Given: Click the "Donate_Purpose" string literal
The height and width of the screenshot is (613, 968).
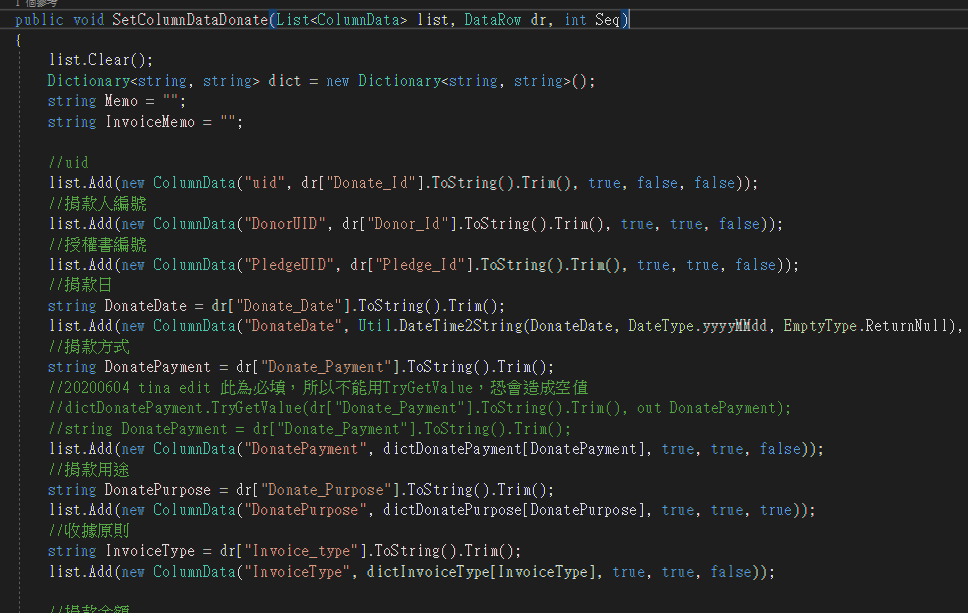Looking at the screenshot, I should 323,490.
